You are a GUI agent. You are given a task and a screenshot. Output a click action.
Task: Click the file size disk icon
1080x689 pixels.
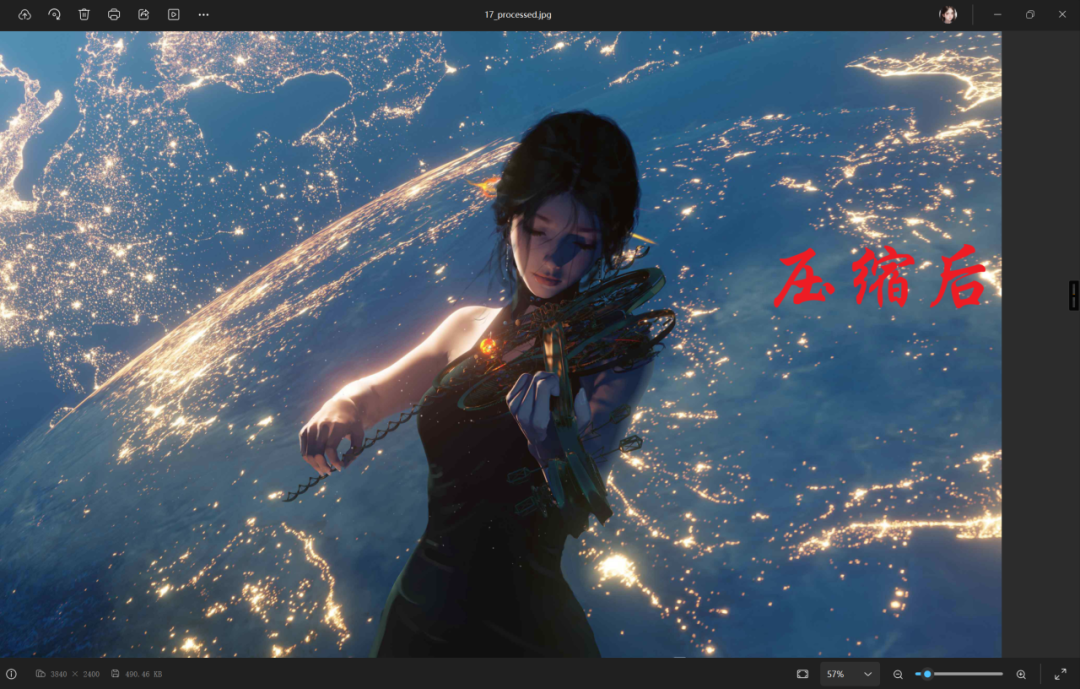pos(115,674)
